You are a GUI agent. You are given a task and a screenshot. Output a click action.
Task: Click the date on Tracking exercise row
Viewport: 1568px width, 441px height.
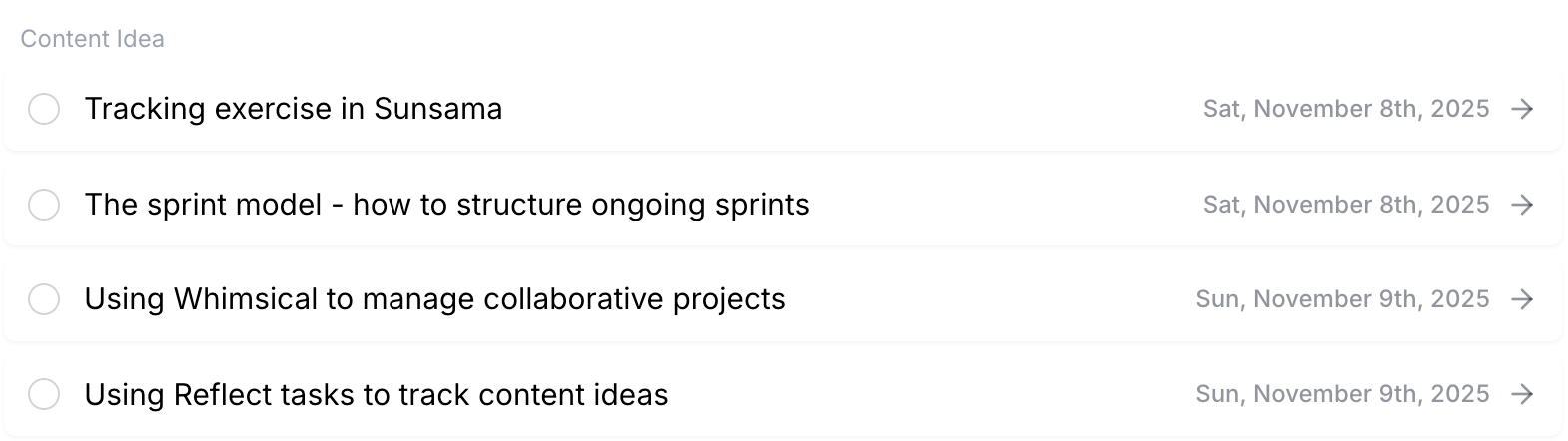point(1345,109)
